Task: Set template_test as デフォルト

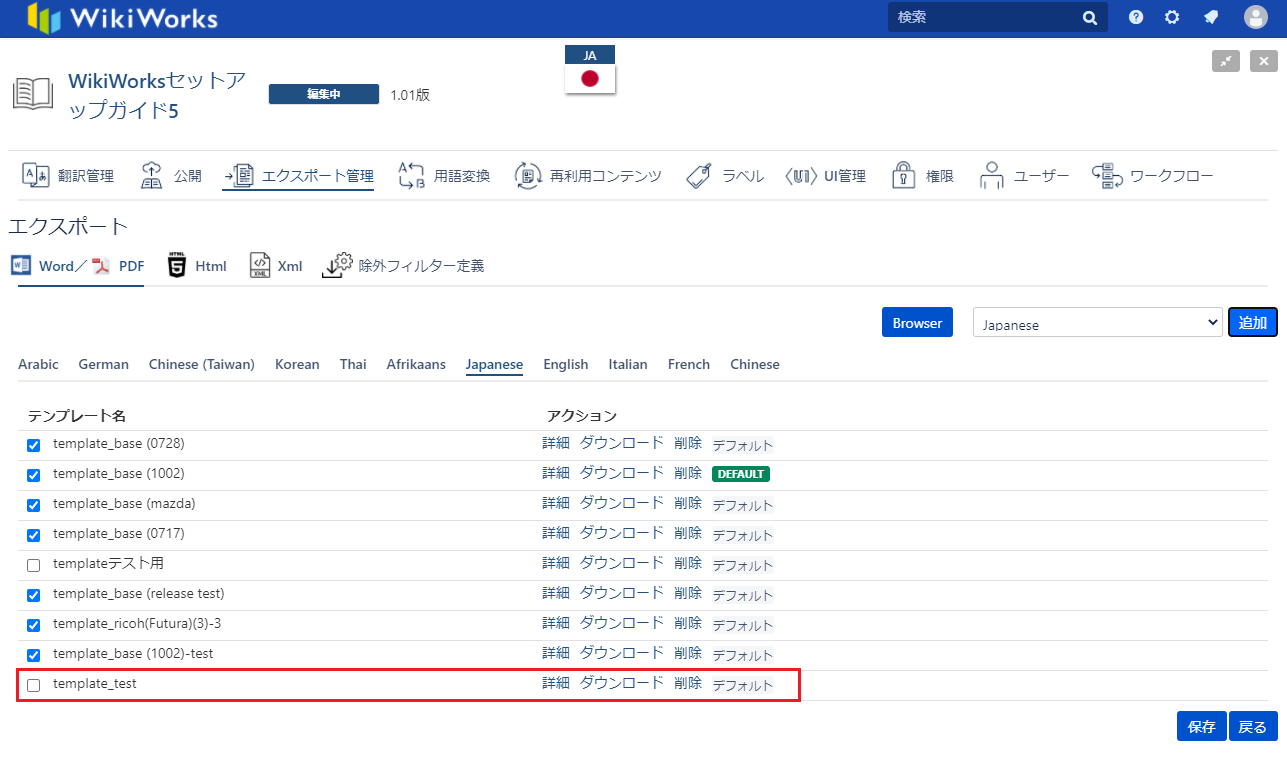Action: 743,685
